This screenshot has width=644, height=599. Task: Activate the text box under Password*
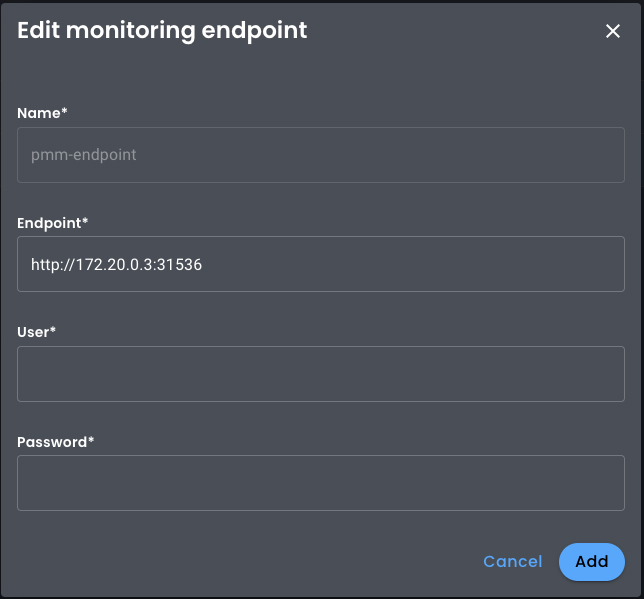coord(320,483)
